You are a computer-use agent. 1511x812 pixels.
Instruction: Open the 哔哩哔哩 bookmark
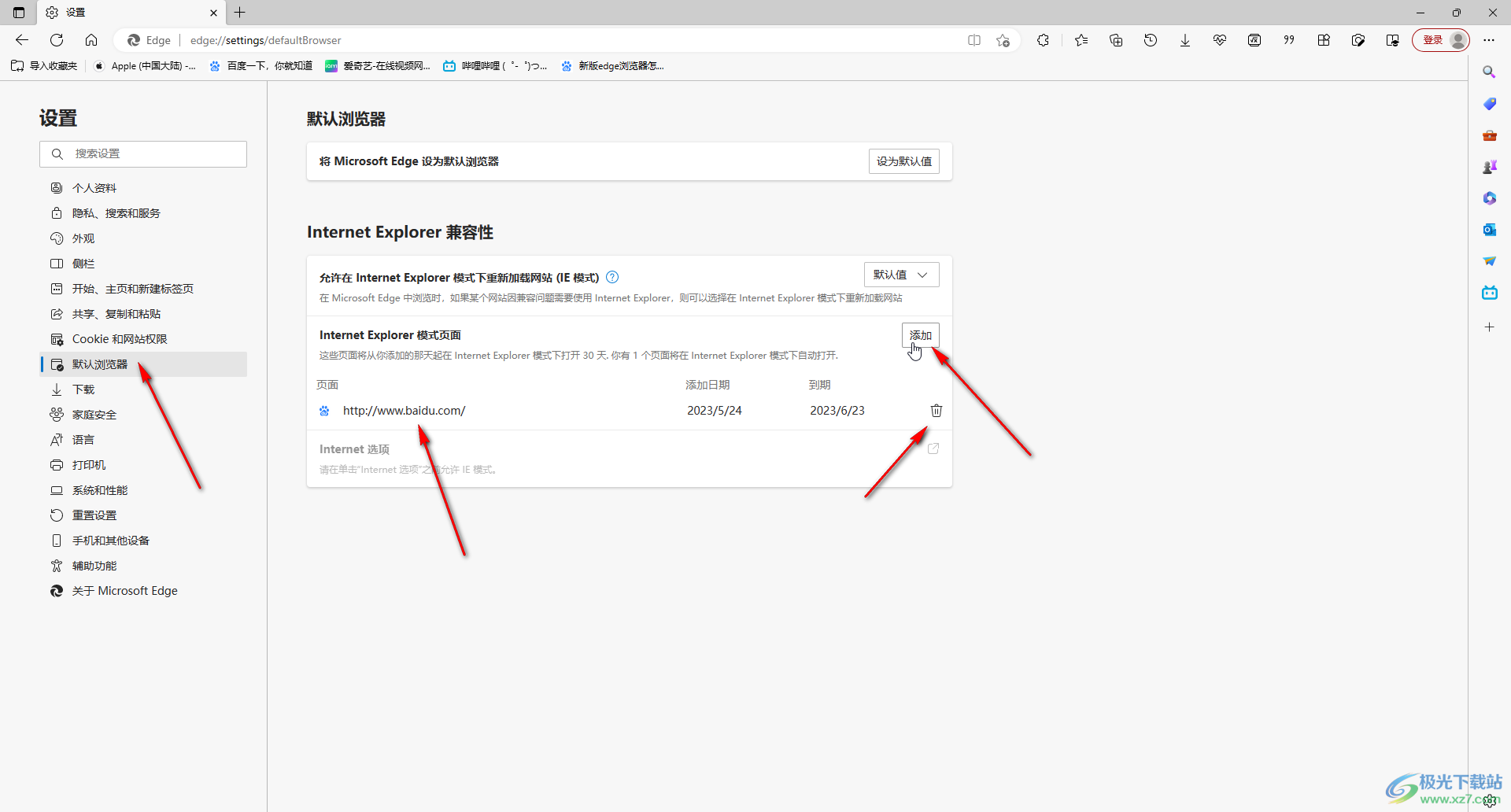(x=495, y=66)
